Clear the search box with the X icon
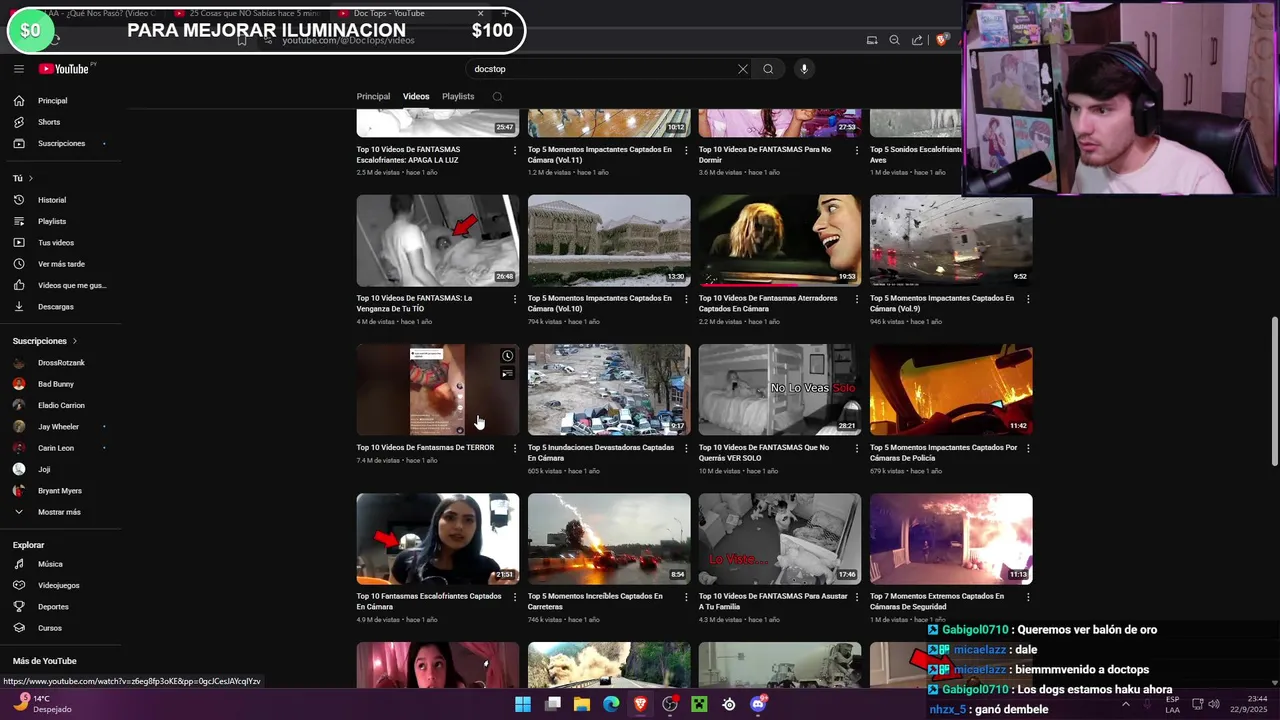 743,69
